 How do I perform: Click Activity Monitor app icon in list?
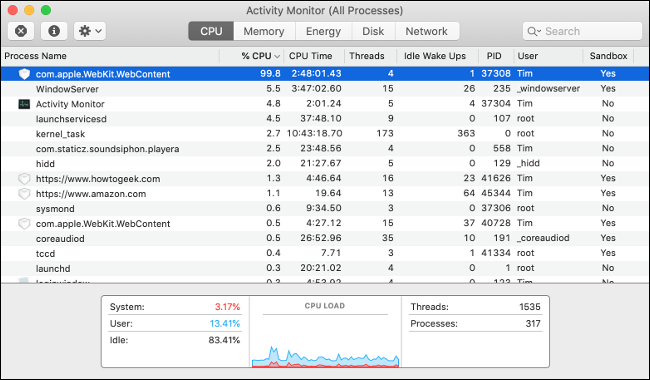coord(24,104)
